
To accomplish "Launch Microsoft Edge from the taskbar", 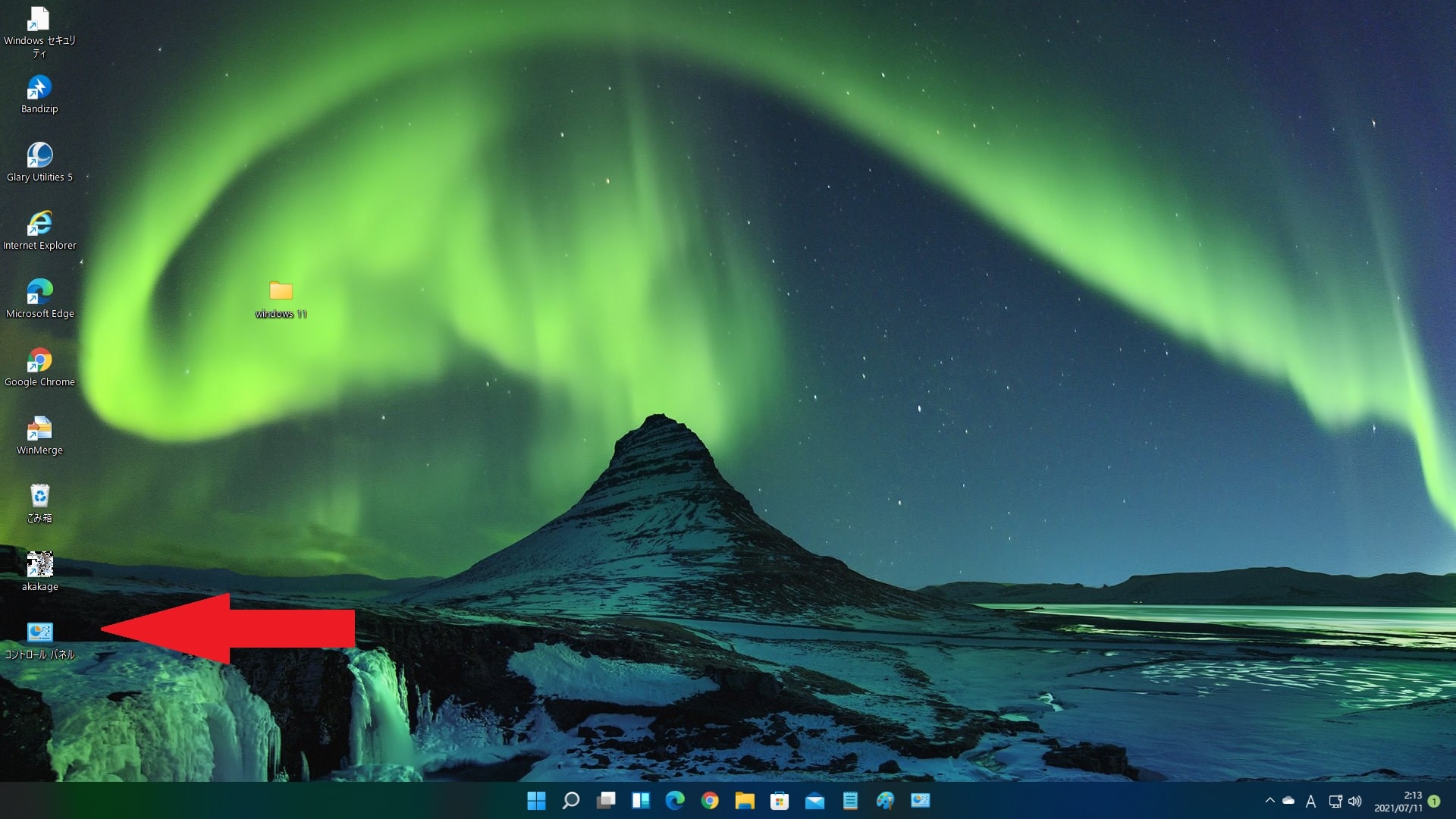I will tap(675, 800).
